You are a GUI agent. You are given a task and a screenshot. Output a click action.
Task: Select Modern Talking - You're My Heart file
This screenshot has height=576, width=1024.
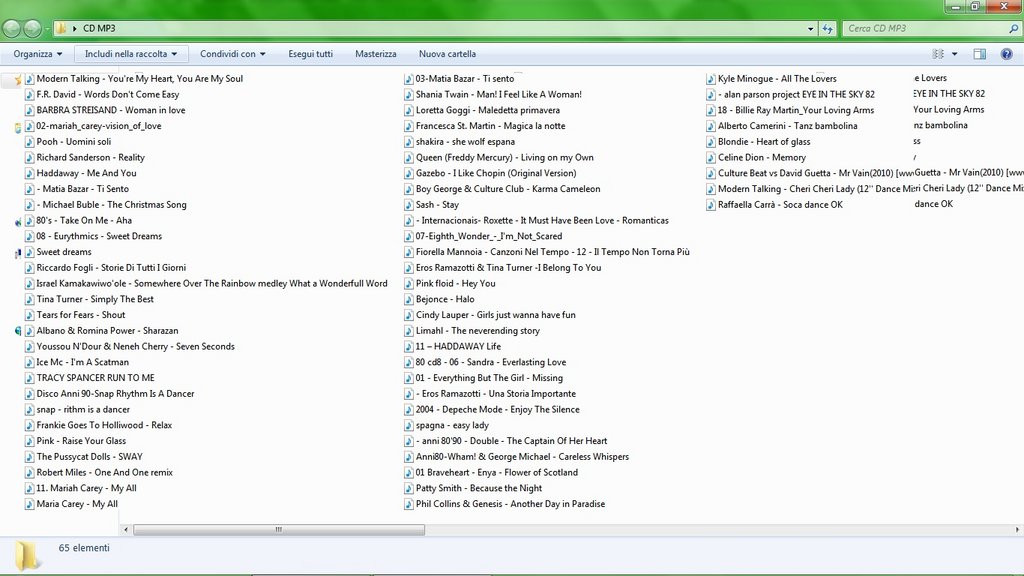click(134, 78)
